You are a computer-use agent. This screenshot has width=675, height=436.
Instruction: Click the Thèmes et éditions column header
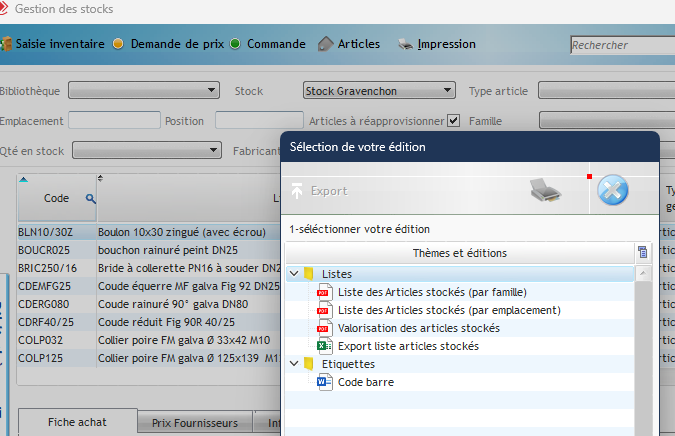click(460, 253)
